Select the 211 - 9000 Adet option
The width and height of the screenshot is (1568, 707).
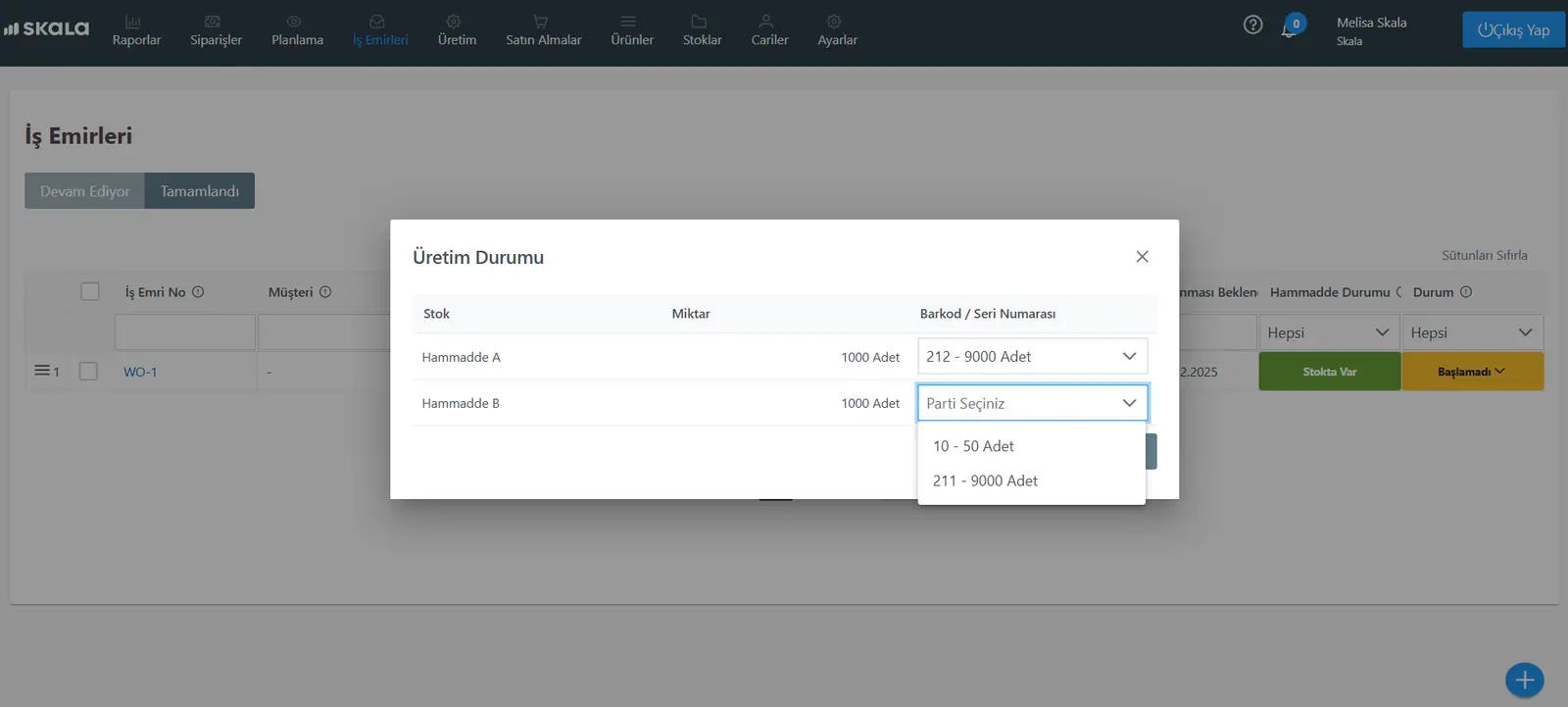[1031, 480]
